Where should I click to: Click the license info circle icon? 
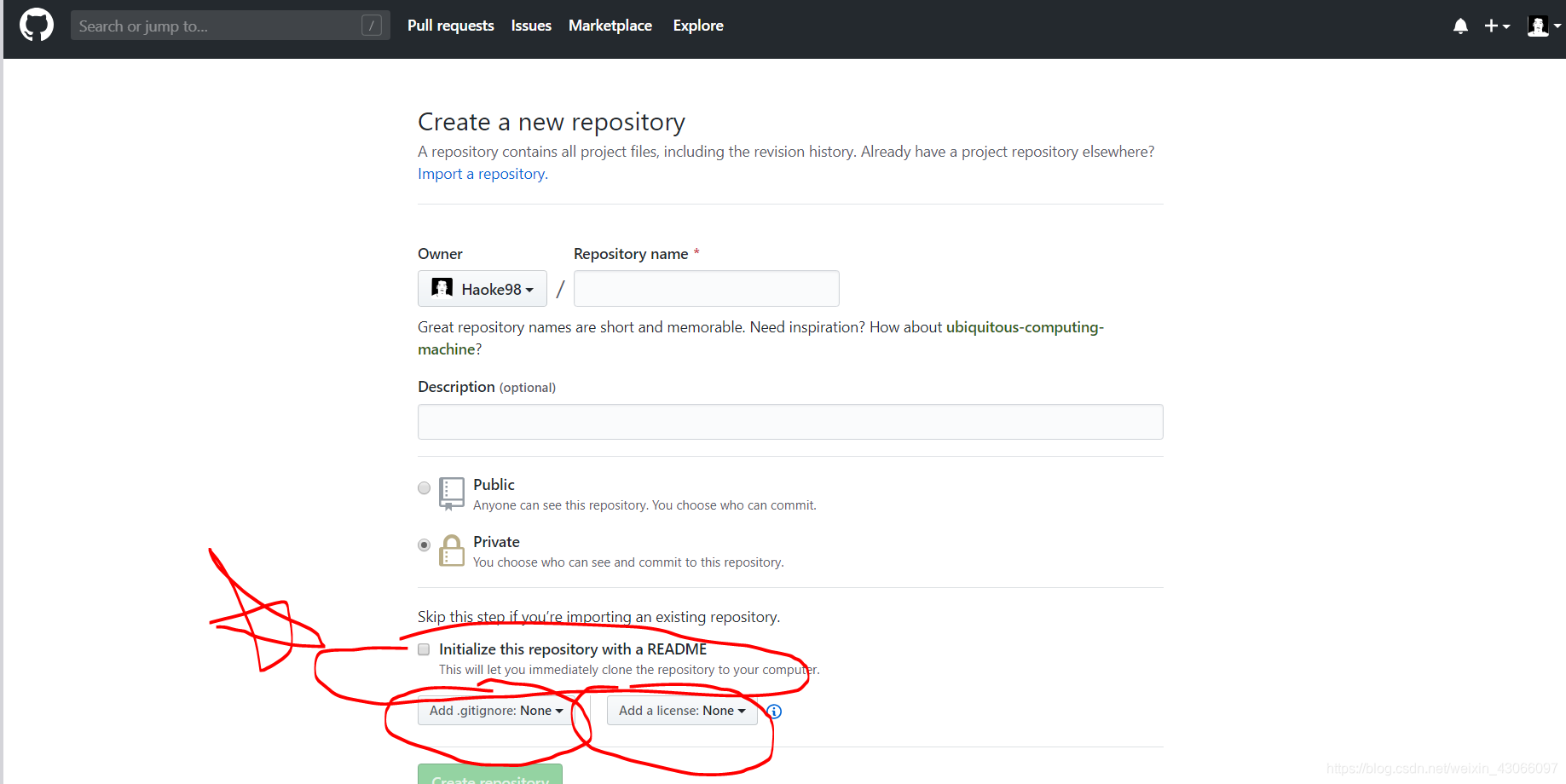(x=773, y=711)
